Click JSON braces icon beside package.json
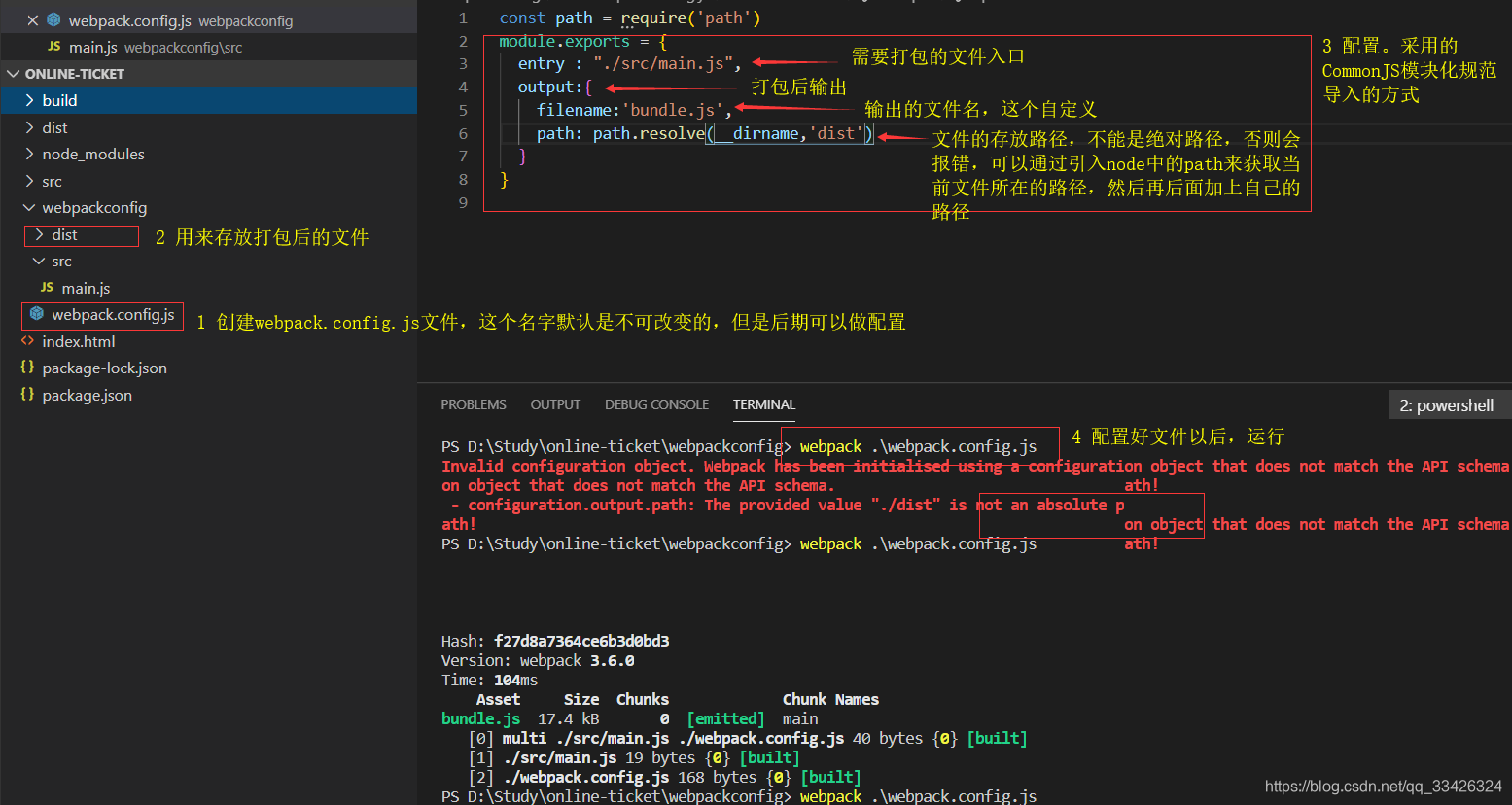This screenshot has height=805, width=1512. coord(27,395)
